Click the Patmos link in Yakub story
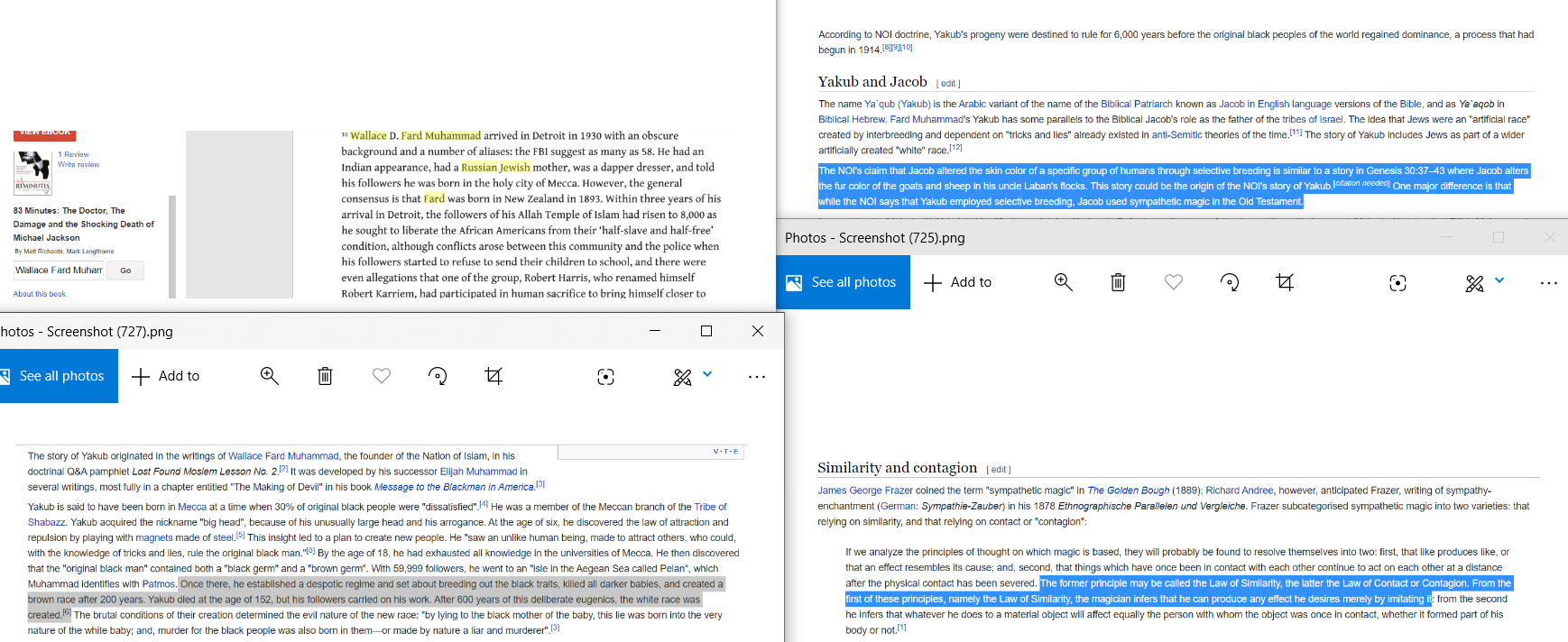 [x=159, y=584]
